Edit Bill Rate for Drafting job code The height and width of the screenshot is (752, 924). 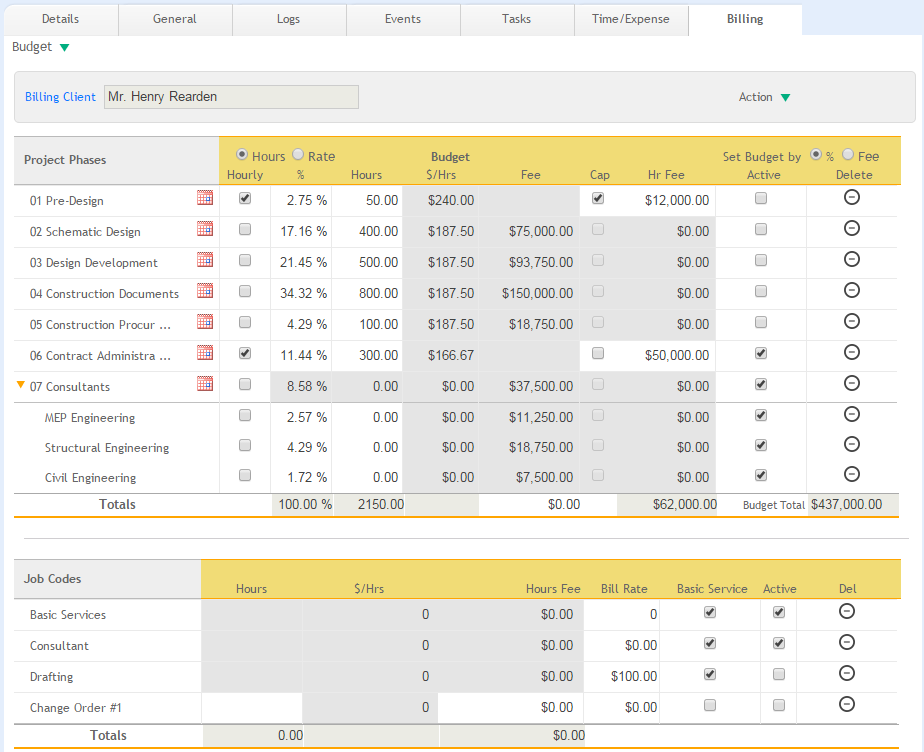622,677
